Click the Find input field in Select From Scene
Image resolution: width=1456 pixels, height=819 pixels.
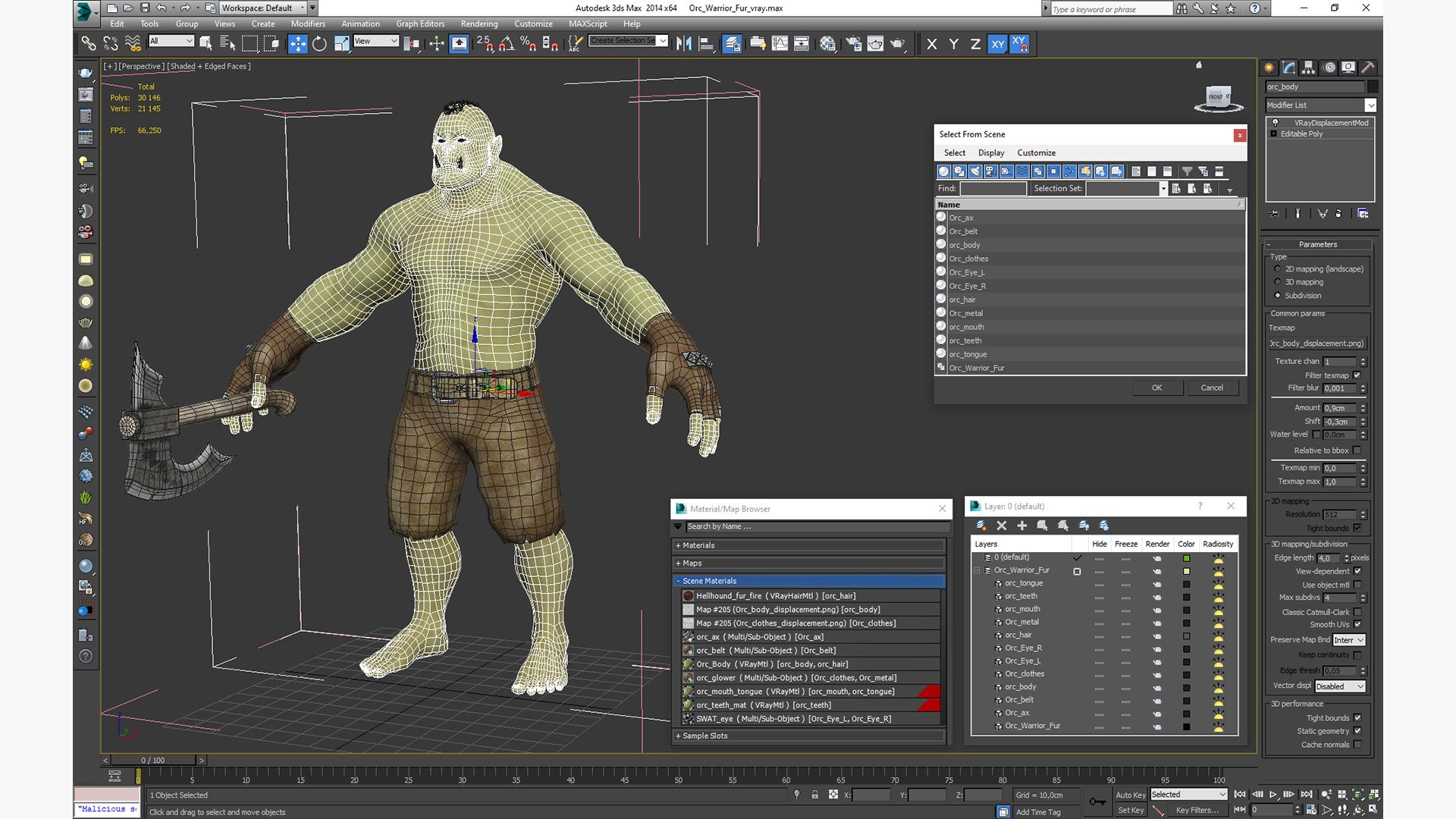tap(993, 189)
